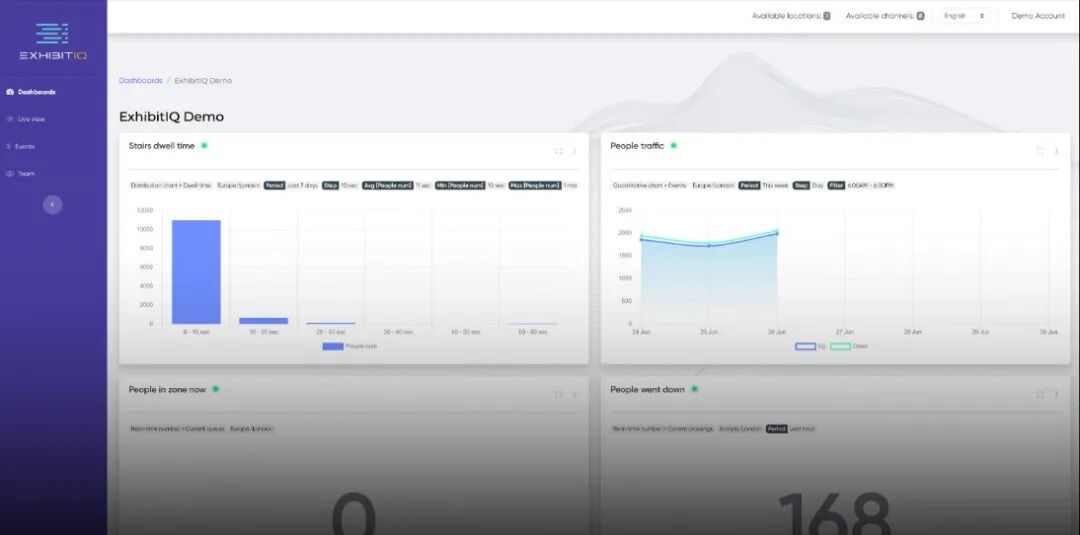Open Live view in the sidebar
Viewport: 1080px width, 535px height.
tap(26, 119)
